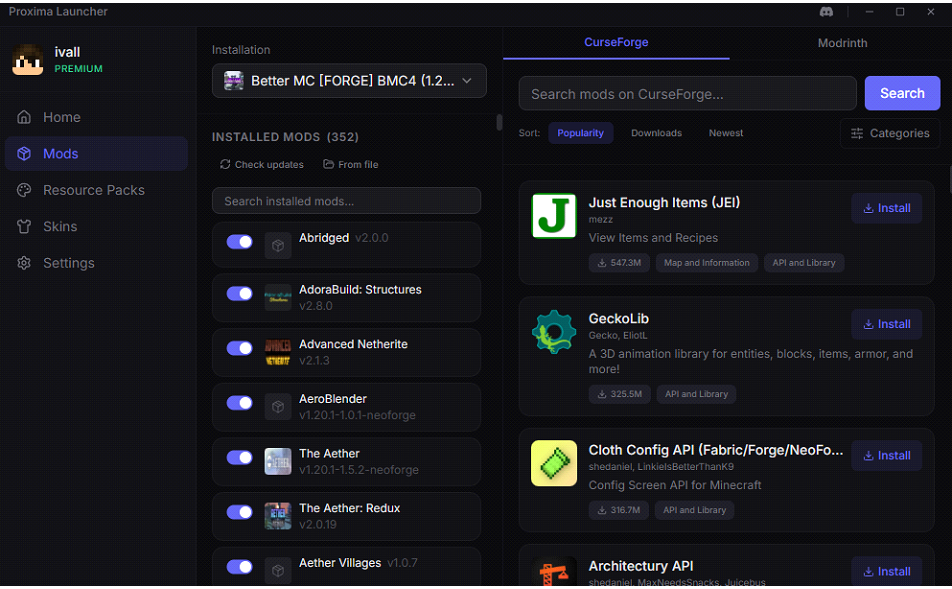This screenshot has height=589, width=952.
Task: Open Resource Packs from the sidebar
Action: [x=94, y=190]
